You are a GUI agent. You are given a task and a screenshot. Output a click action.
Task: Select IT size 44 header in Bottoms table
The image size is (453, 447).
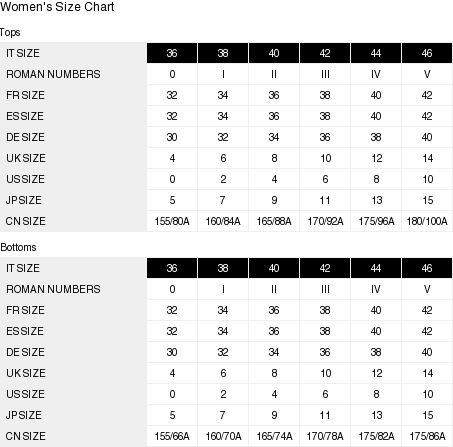pyautogui.click(x=376, y=268)
